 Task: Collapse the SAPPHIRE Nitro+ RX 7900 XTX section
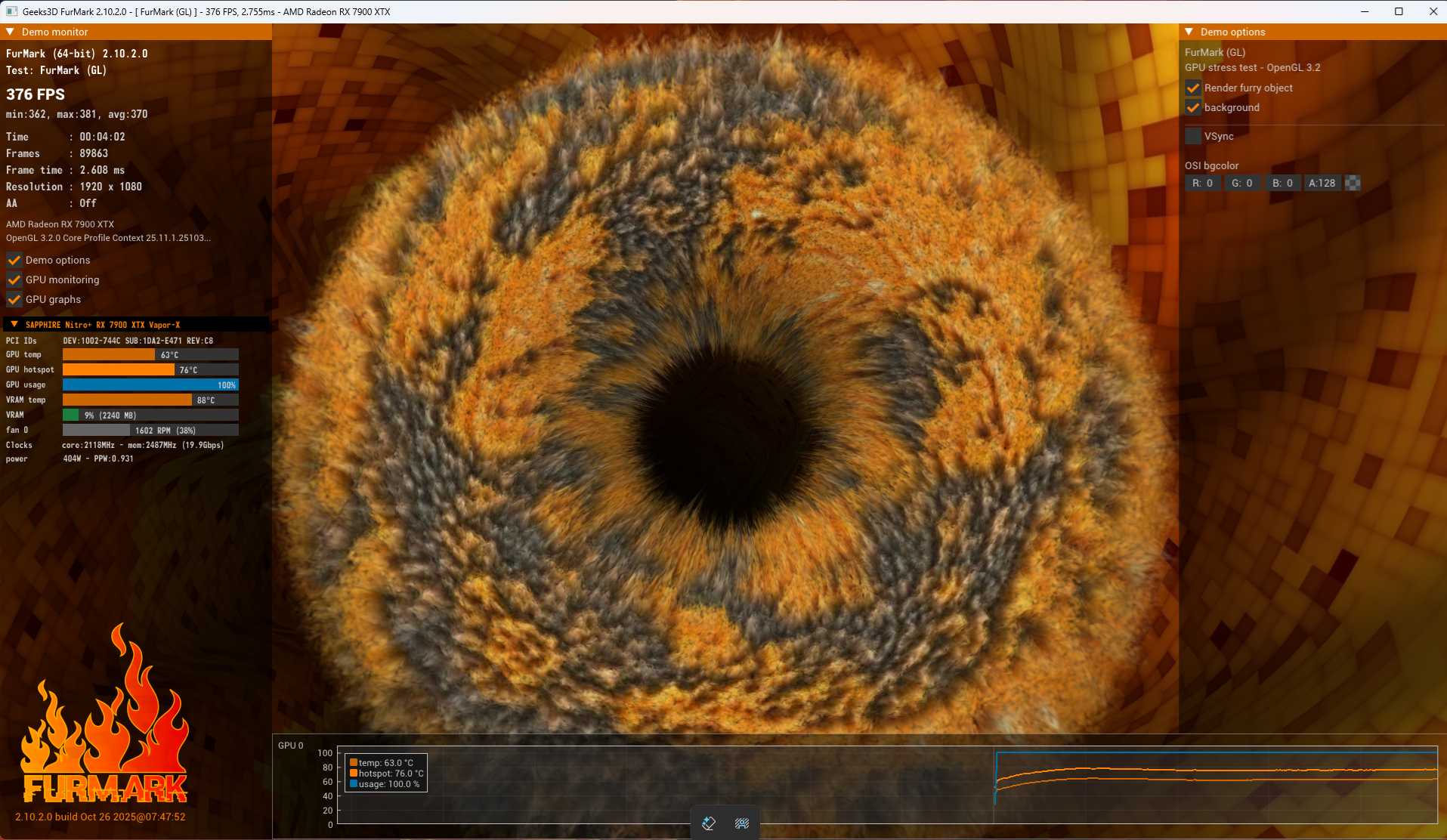pyautogui.click(x=14, y=325)
